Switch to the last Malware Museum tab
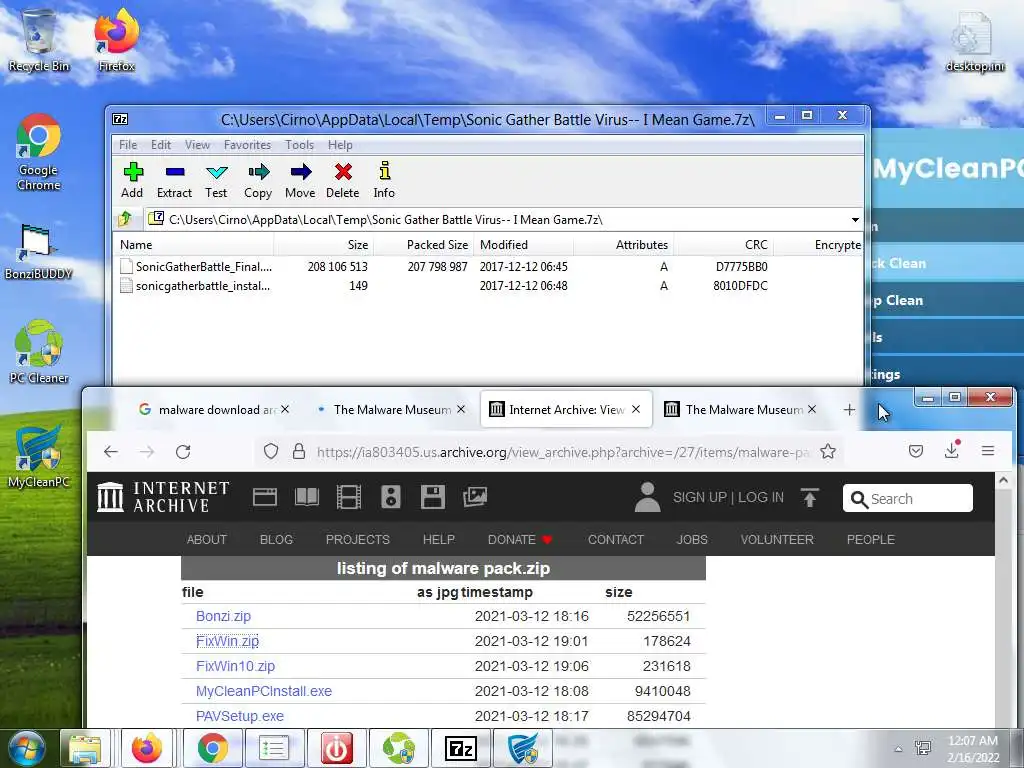The height and width of the screenshot is (768, 1024). click(x=743, y=409)
